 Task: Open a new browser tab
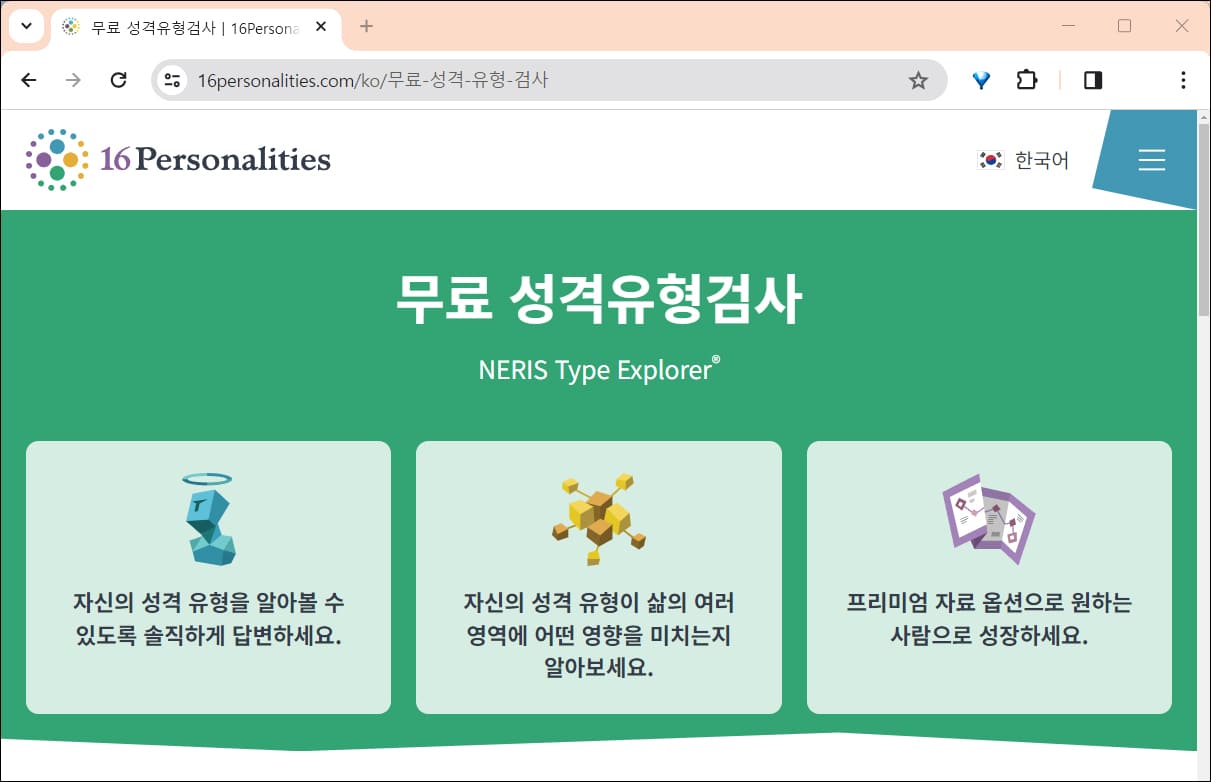click(366, 27)
